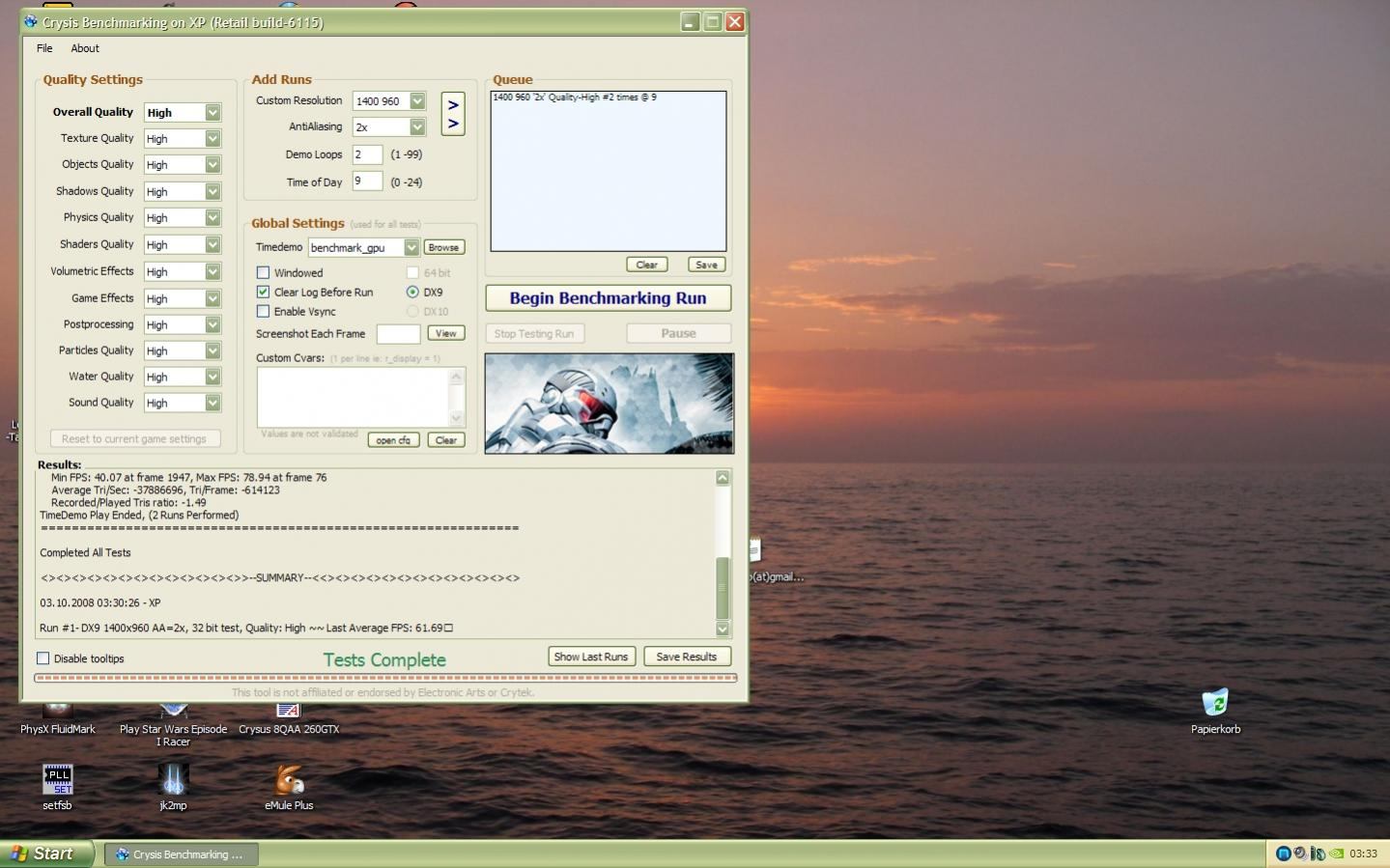Add run to queue with arrows button

[x=453, y=114]
